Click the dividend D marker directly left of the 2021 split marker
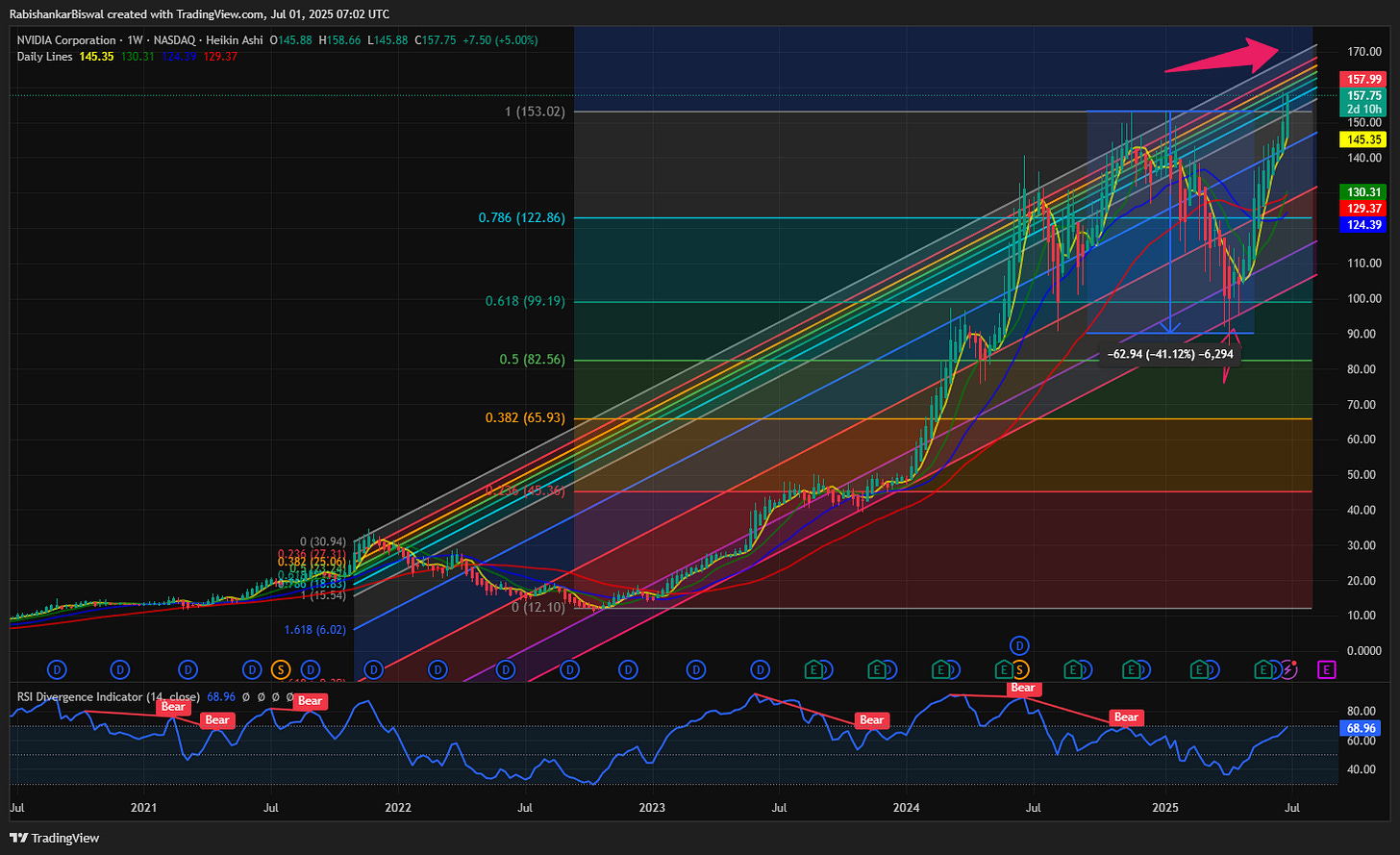This screenshot has height=855, width=1400. (x=252, y=667)
